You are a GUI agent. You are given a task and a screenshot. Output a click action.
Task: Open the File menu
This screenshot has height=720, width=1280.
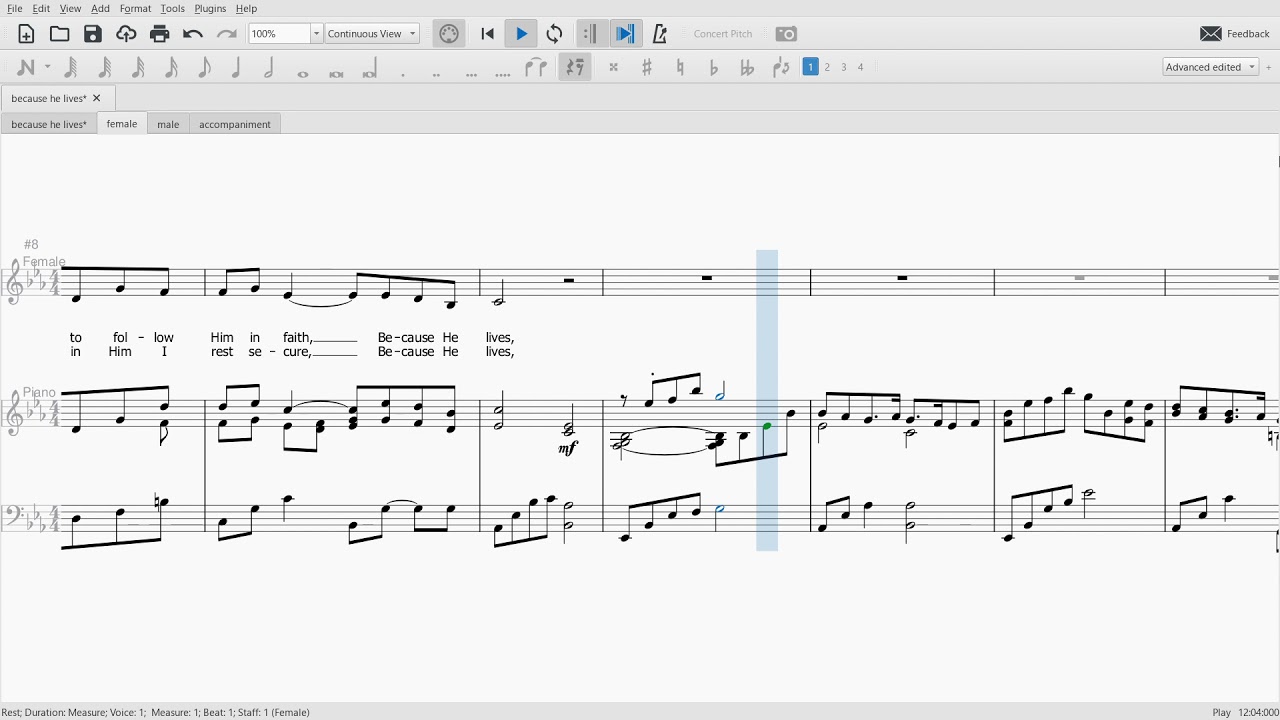[15, 8]
